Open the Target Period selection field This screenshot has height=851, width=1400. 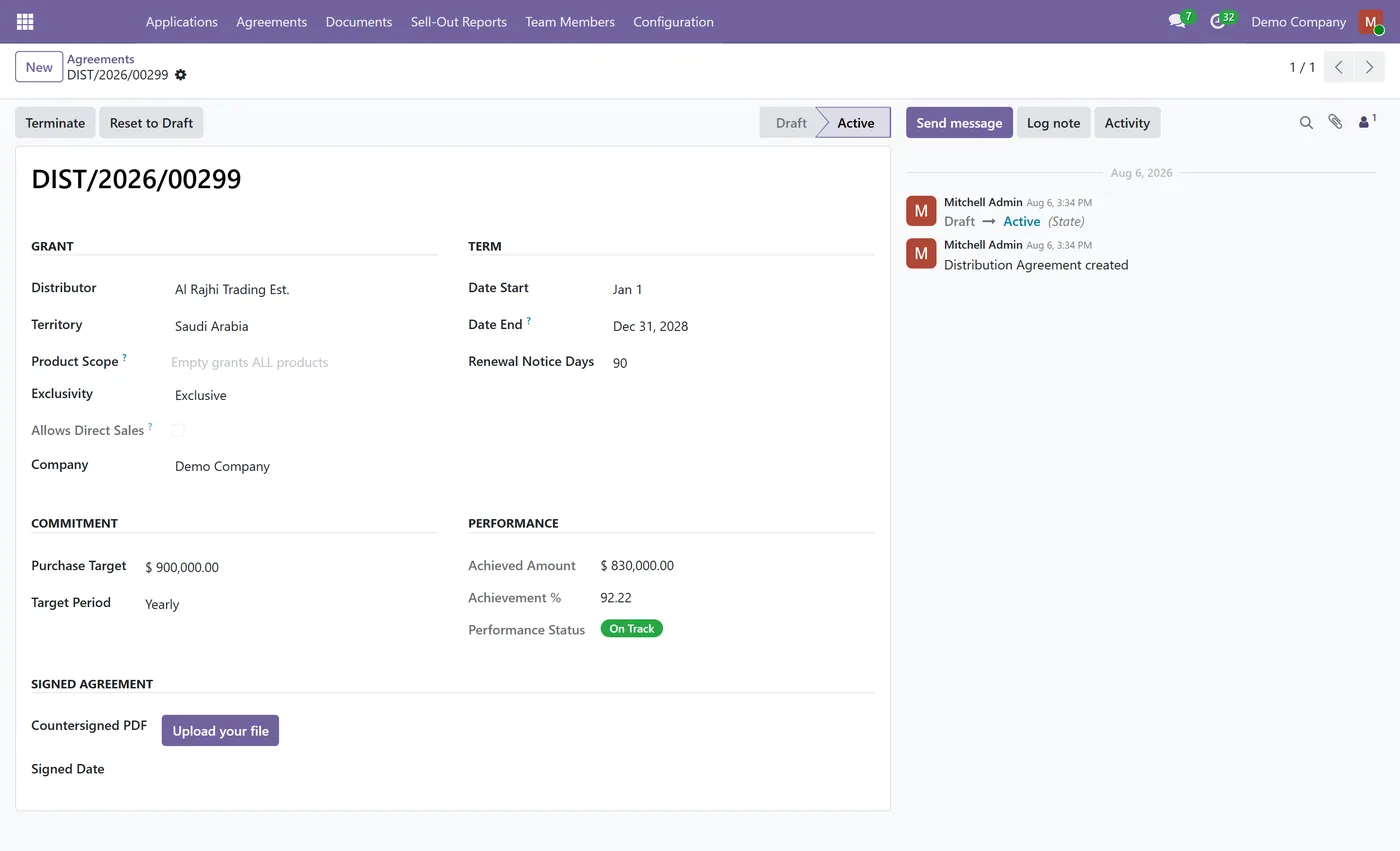(289, 604)
